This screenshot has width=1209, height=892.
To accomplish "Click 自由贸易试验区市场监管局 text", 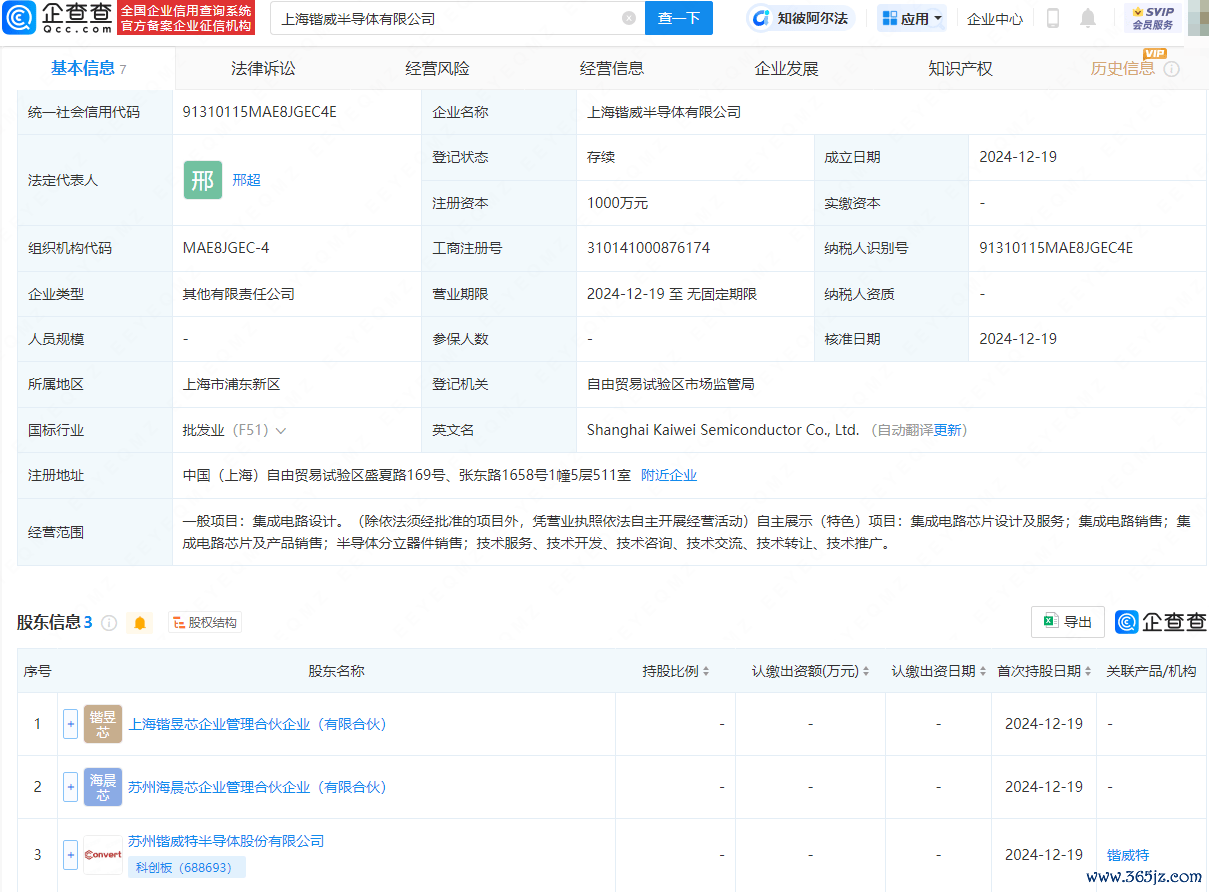I will coord(670,384).
